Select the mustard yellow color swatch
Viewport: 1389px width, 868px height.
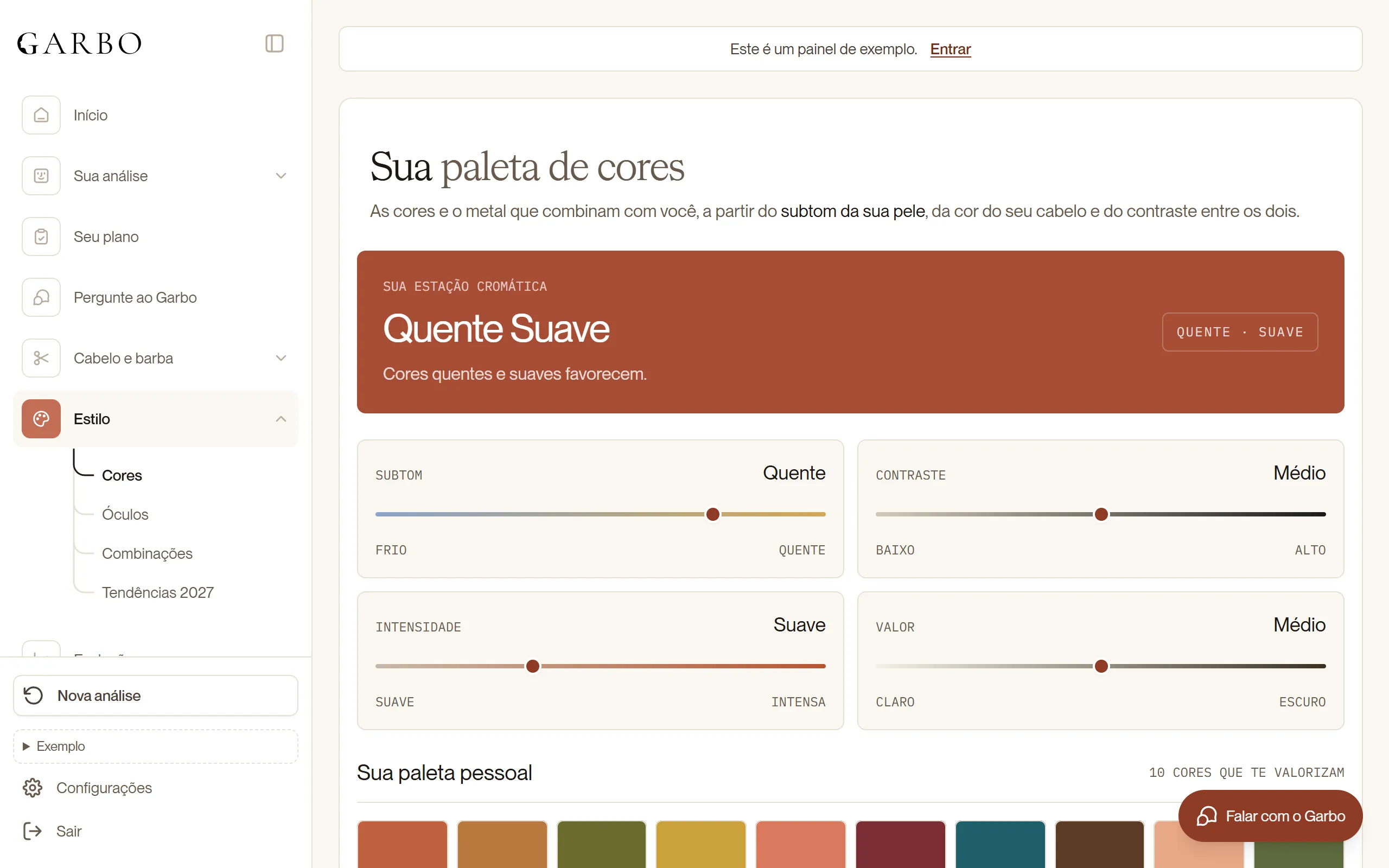701,844
